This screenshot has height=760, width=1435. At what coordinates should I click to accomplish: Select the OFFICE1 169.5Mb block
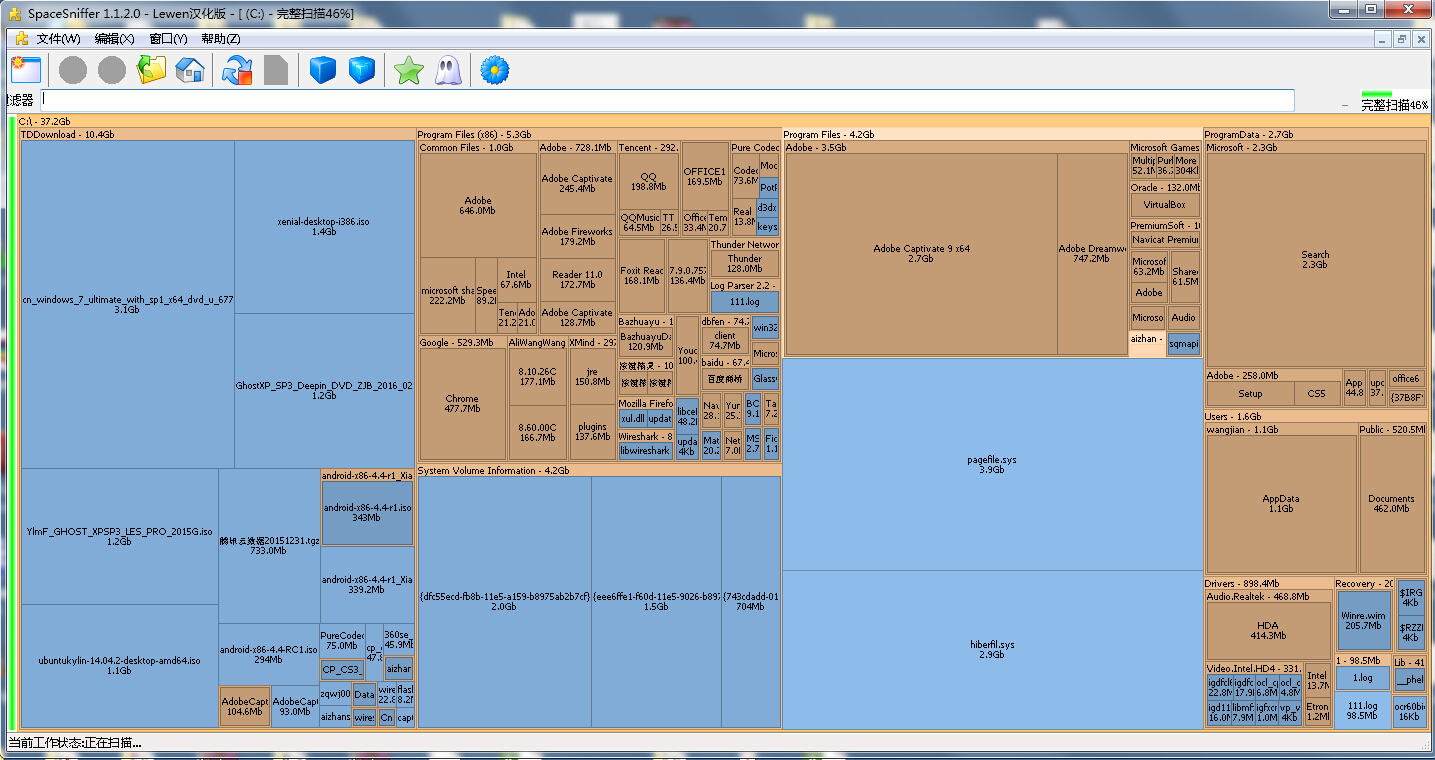[x=704, y=176]
